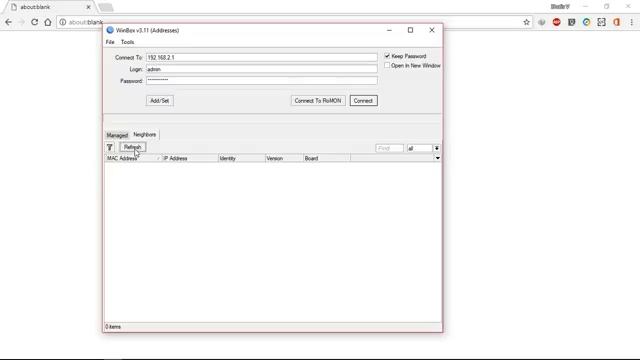Open the Tools menu in WinBox
640x360 pixels.
click(127, 42)
